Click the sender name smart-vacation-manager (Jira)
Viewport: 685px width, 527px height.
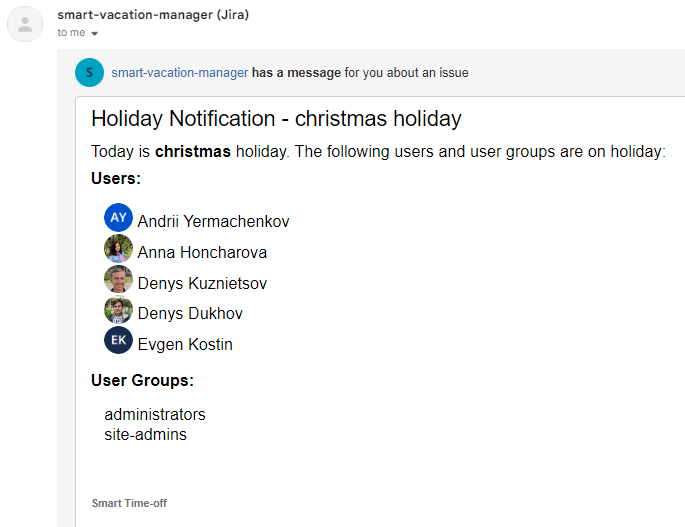[153, 15]
